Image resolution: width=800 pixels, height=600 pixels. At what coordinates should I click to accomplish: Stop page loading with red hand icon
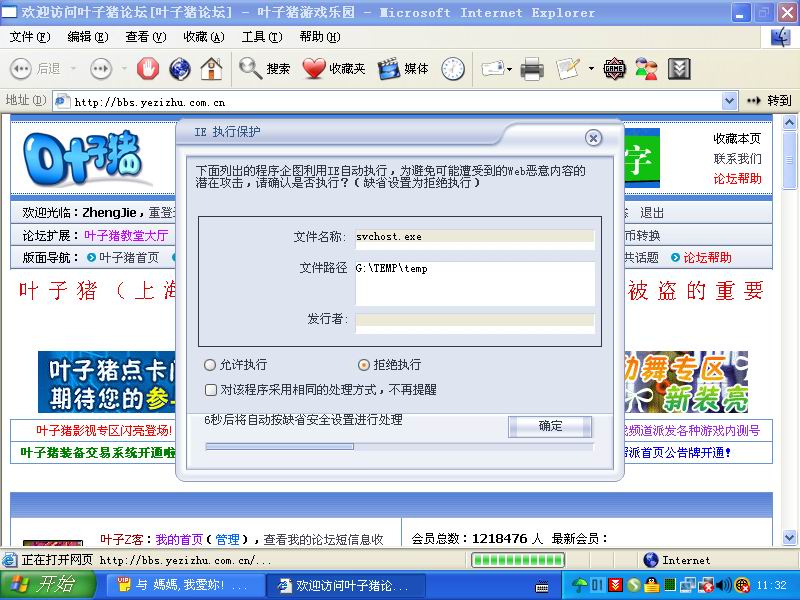point(148,68)
